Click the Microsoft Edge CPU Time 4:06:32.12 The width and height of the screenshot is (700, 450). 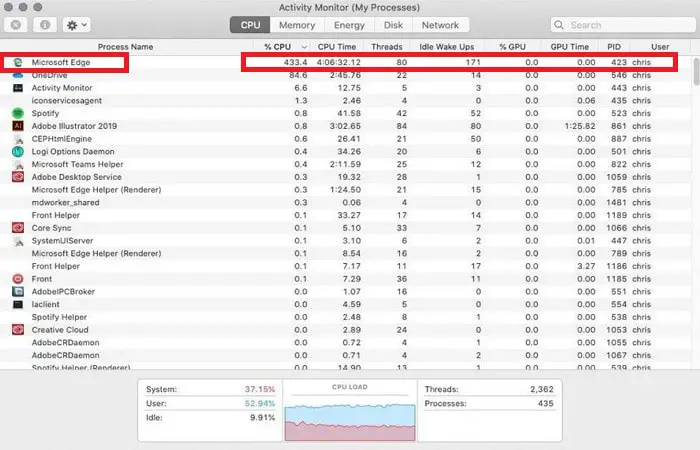(338, 62)
